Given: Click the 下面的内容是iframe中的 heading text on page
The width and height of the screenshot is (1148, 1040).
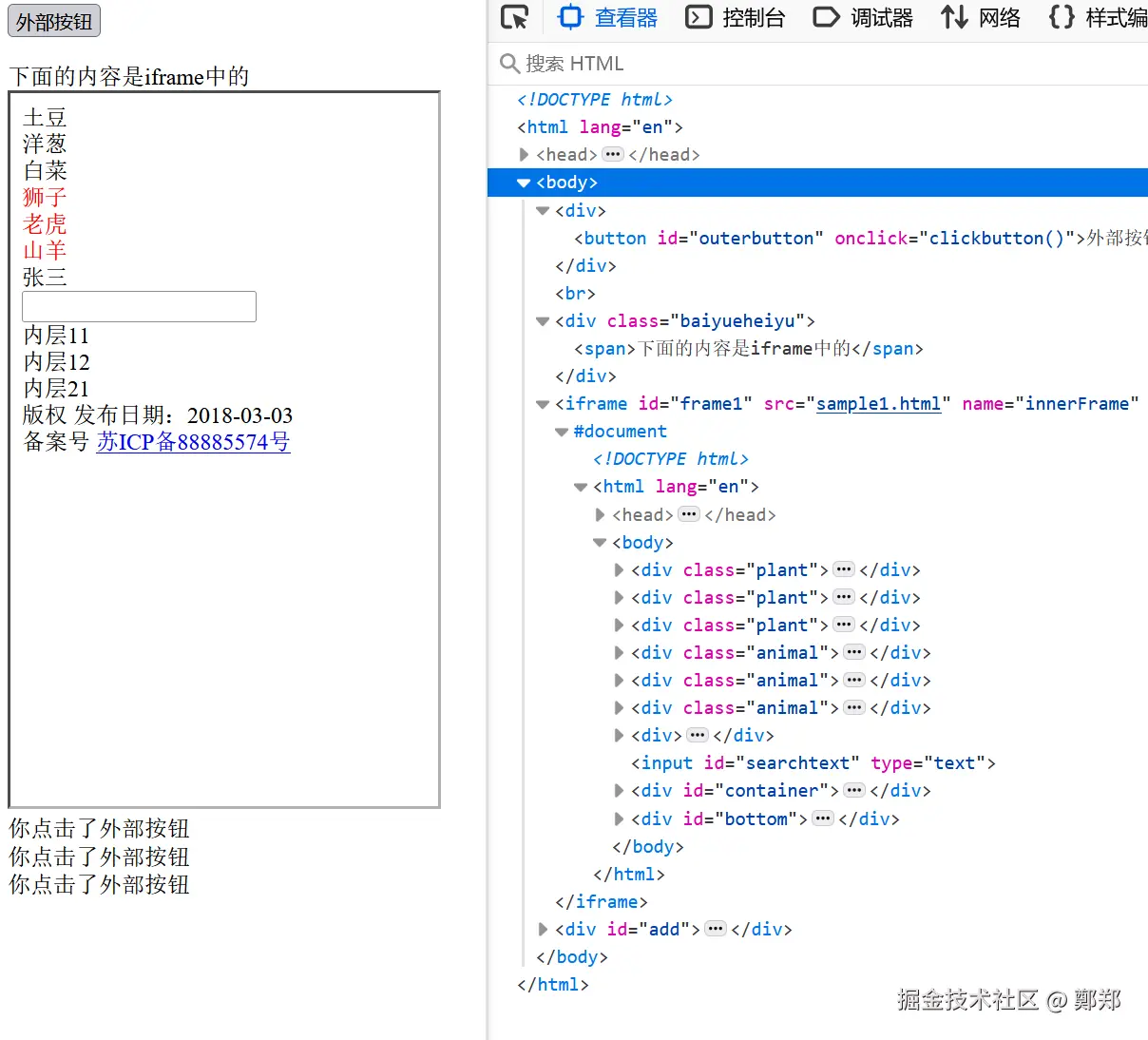Looking at the screenshot, I should pos(128,76).
